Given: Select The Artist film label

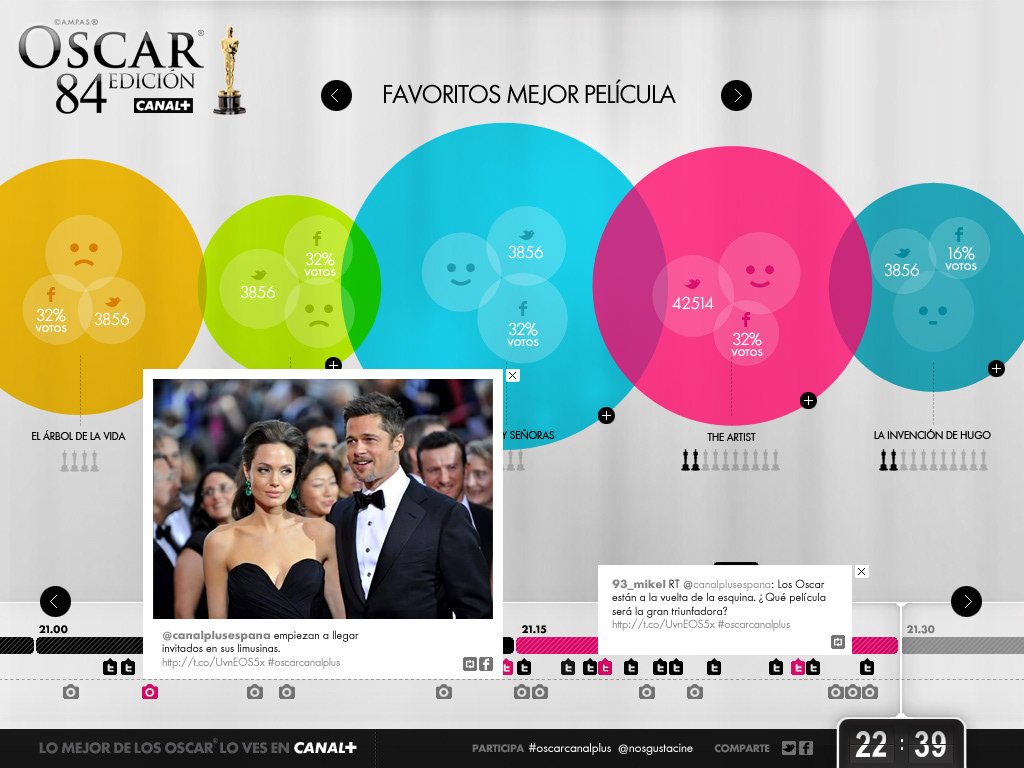Looking at the screenshot, I should (731, 437).
